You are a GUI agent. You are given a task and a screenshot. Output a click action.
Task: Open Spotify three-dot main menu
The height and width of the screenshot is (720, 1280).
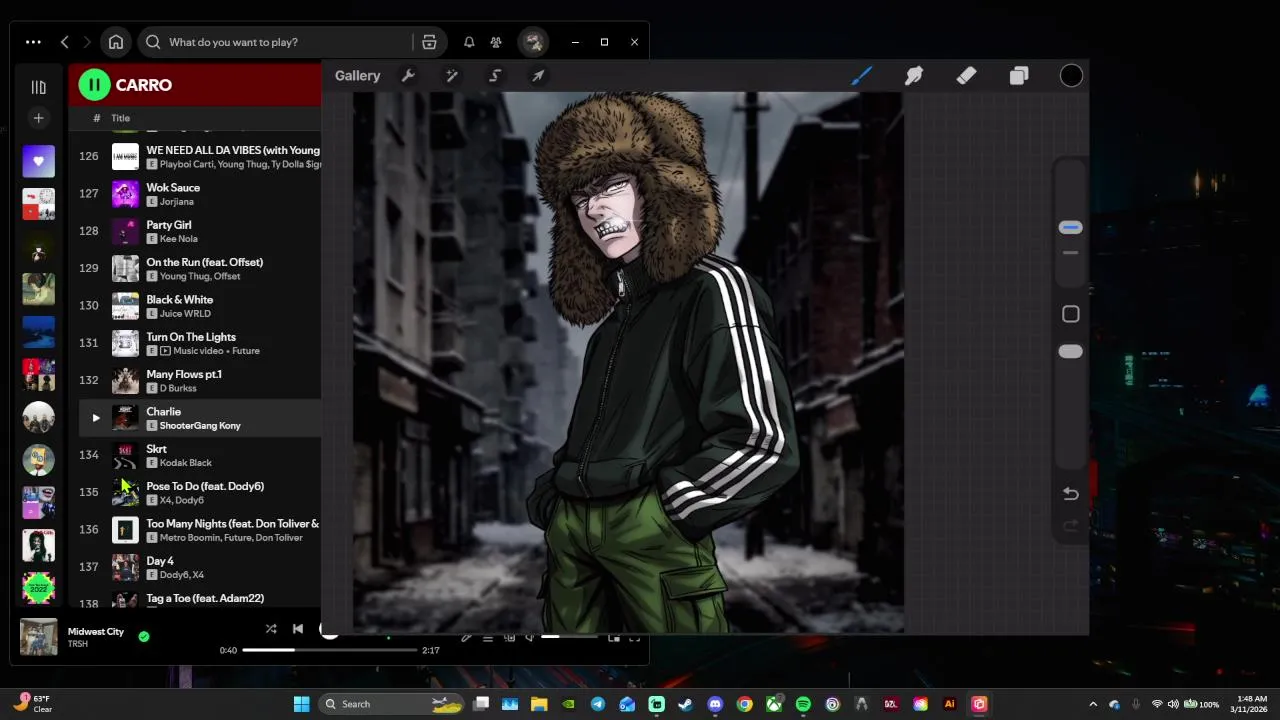(33, 42)
